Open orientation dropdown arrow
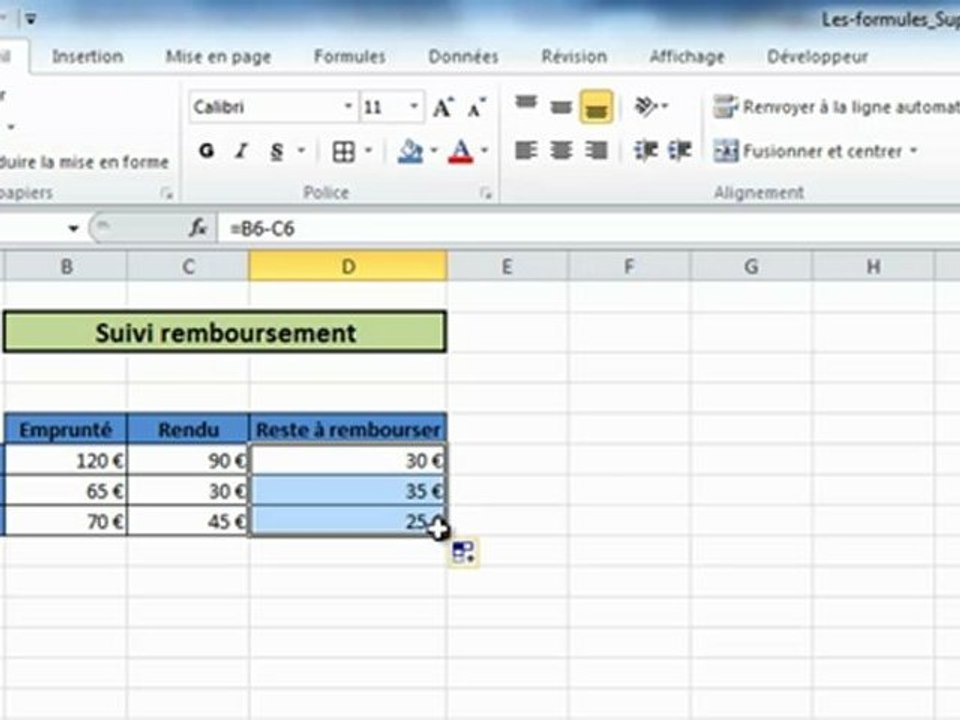Image resolution: width=960 pixels, height=720 pixels. pyautogui.click(x=665, y=107)
